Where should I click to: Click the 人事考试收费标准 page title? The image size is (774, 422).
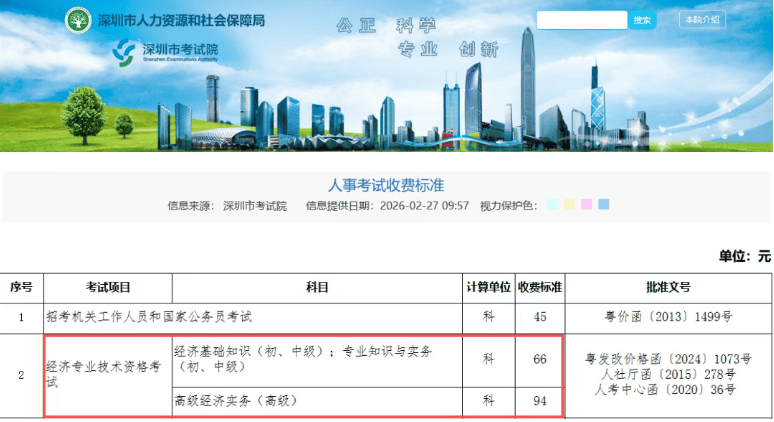tap(386, 186)
